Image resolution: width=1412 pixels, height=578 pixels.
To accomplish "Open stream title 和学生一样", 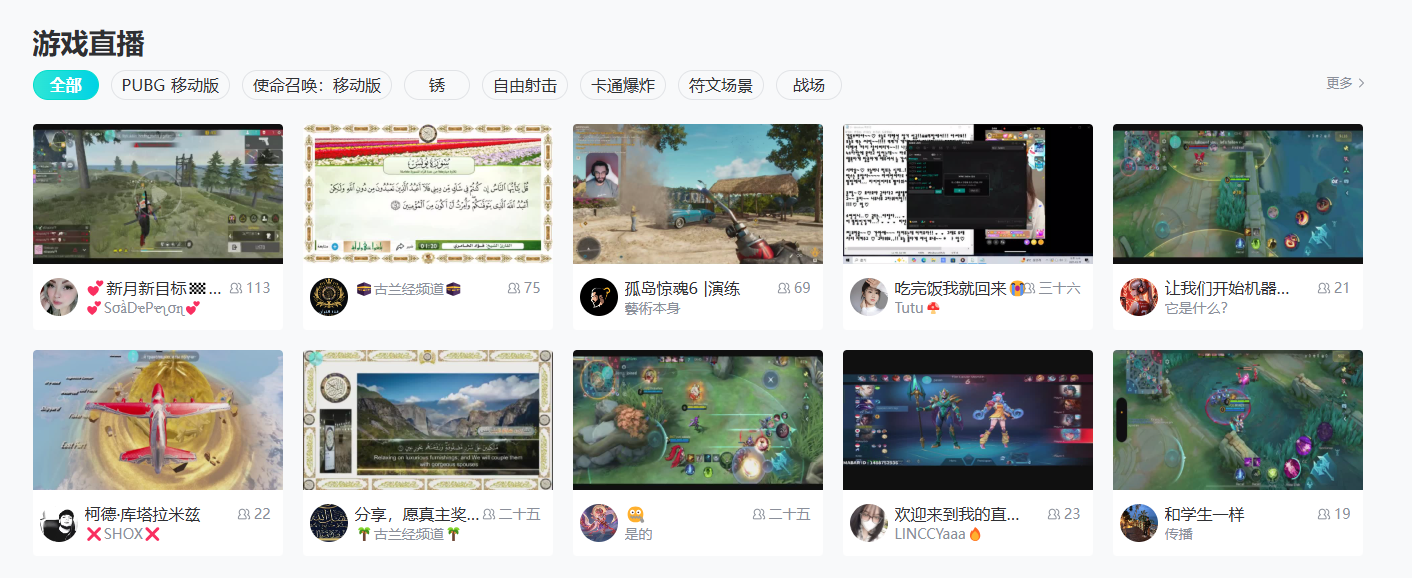I will click(1204, 514).
